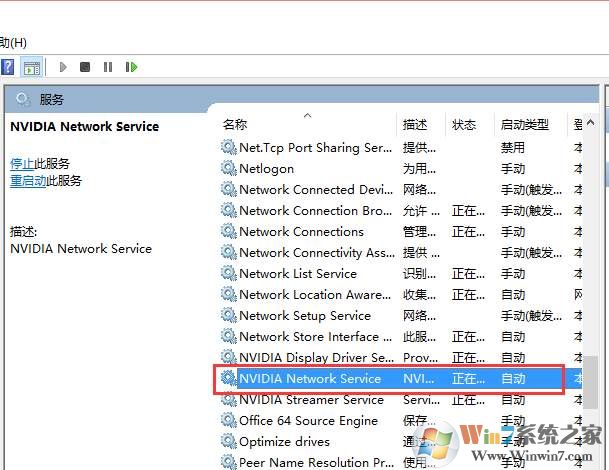Select the Network Connections service name

301,232
